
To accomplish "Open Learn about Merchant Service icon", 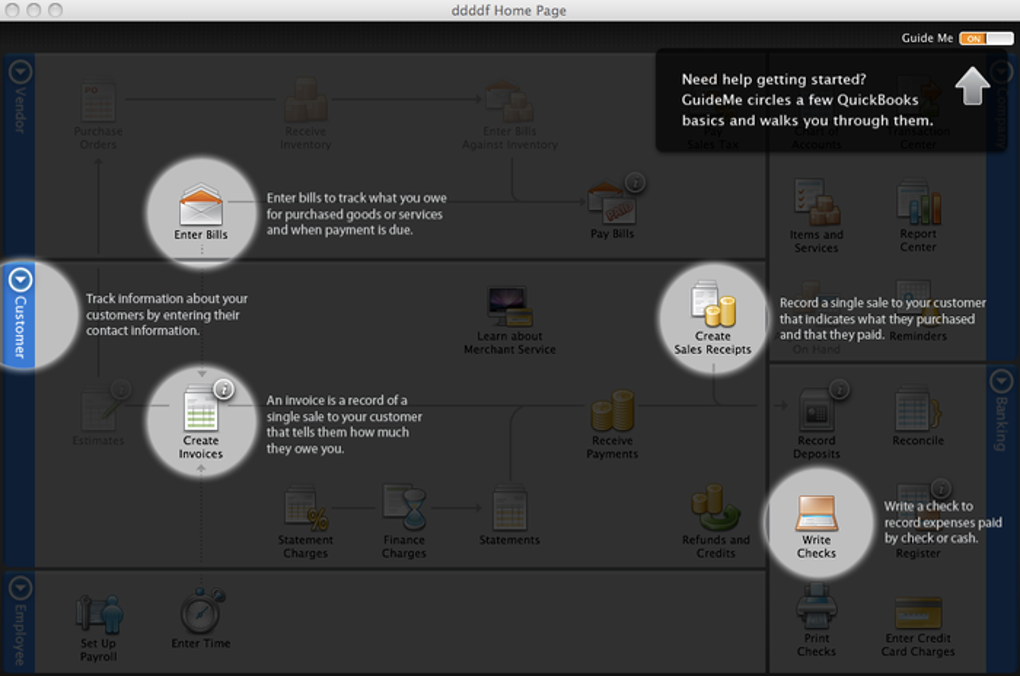I will (x=509, y=306).
